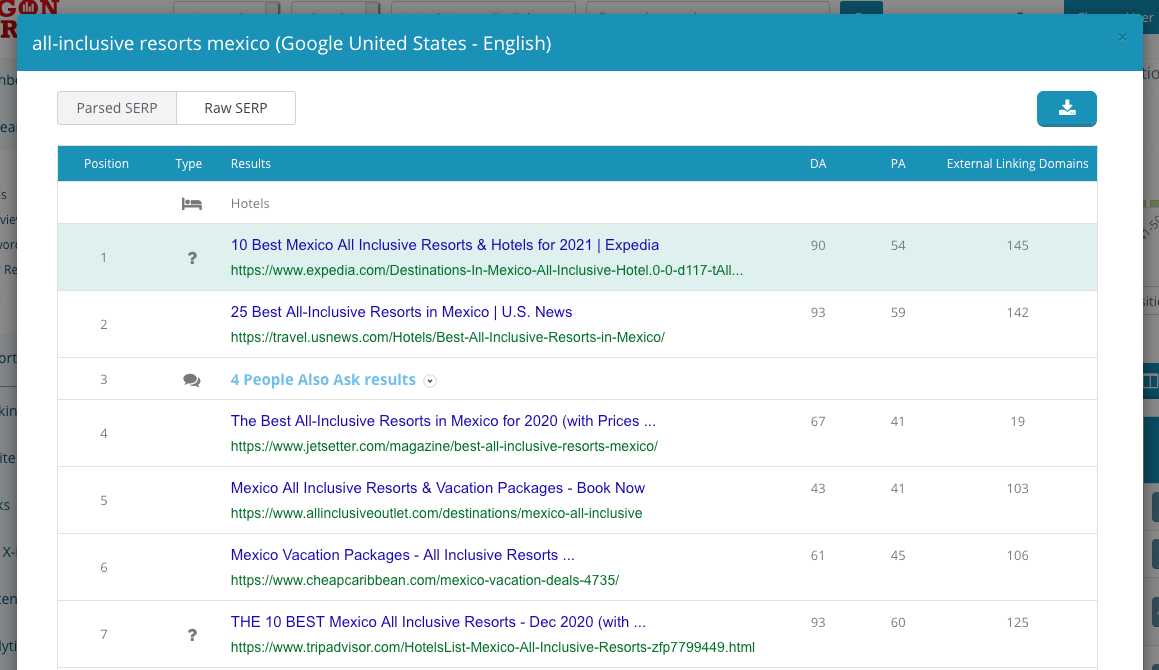Click the PA column header
Viewport: 1159px width, 670px height.
pyautogui.click(x=898, y=163)
